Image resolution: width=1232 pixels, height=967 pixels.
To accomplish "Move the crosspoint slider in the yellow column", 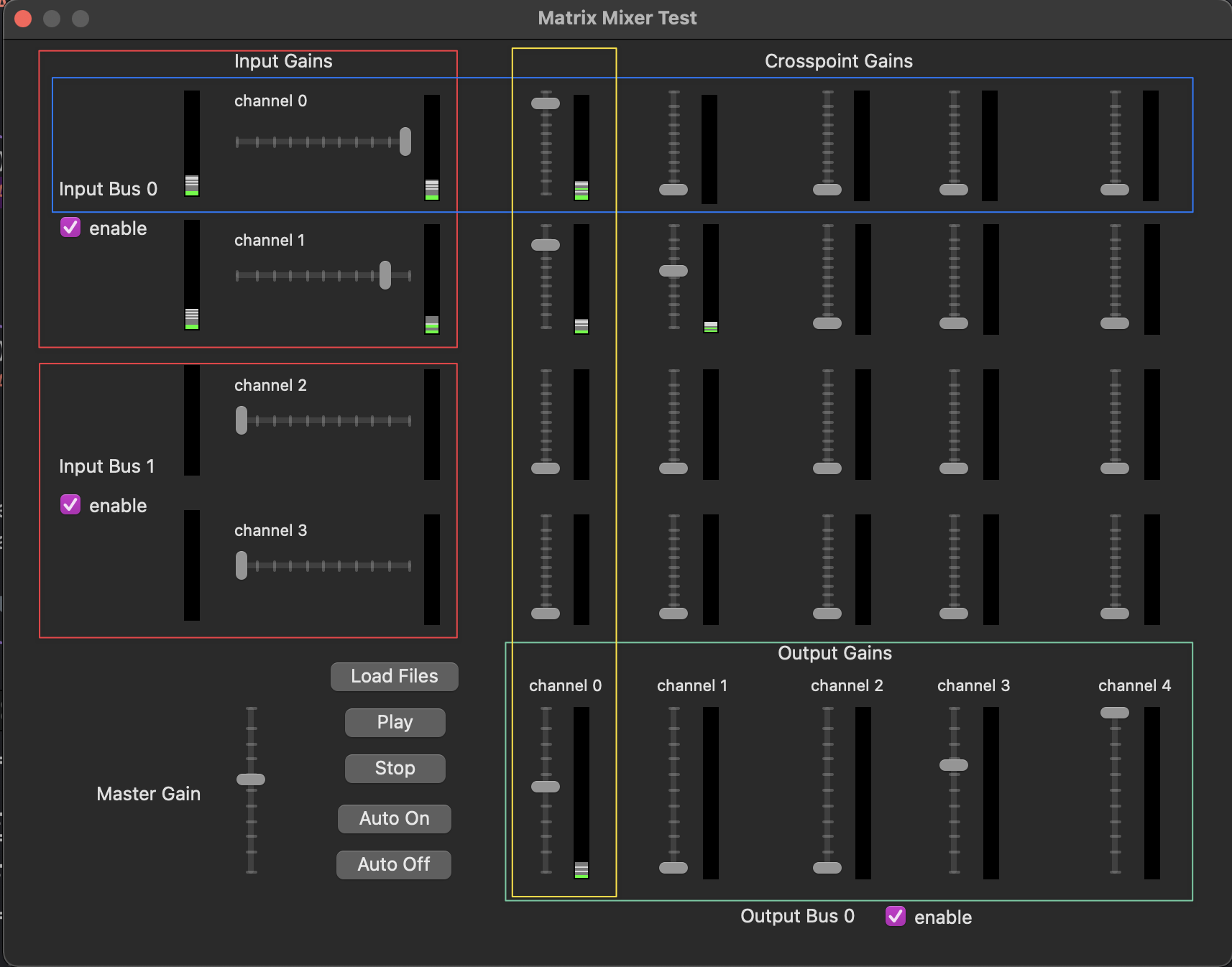I will [x=546, y=244].
